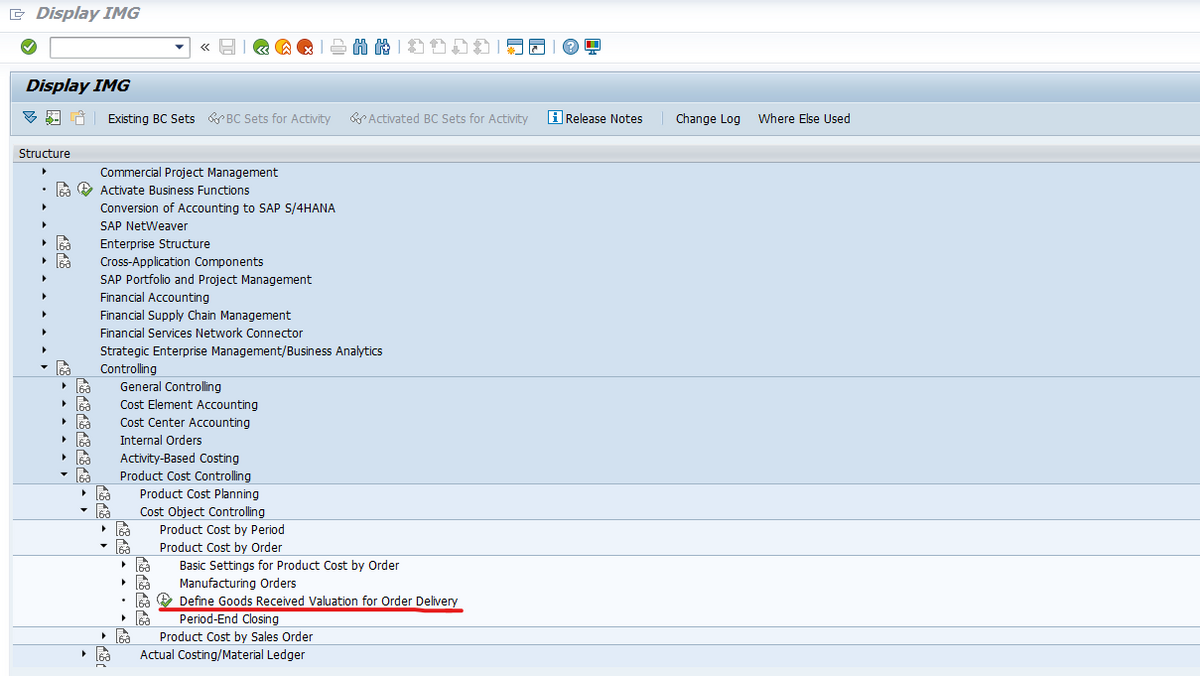Execute the Define Goods Received Valuation activity icon

pyautogui.click(x=165, y=601)
